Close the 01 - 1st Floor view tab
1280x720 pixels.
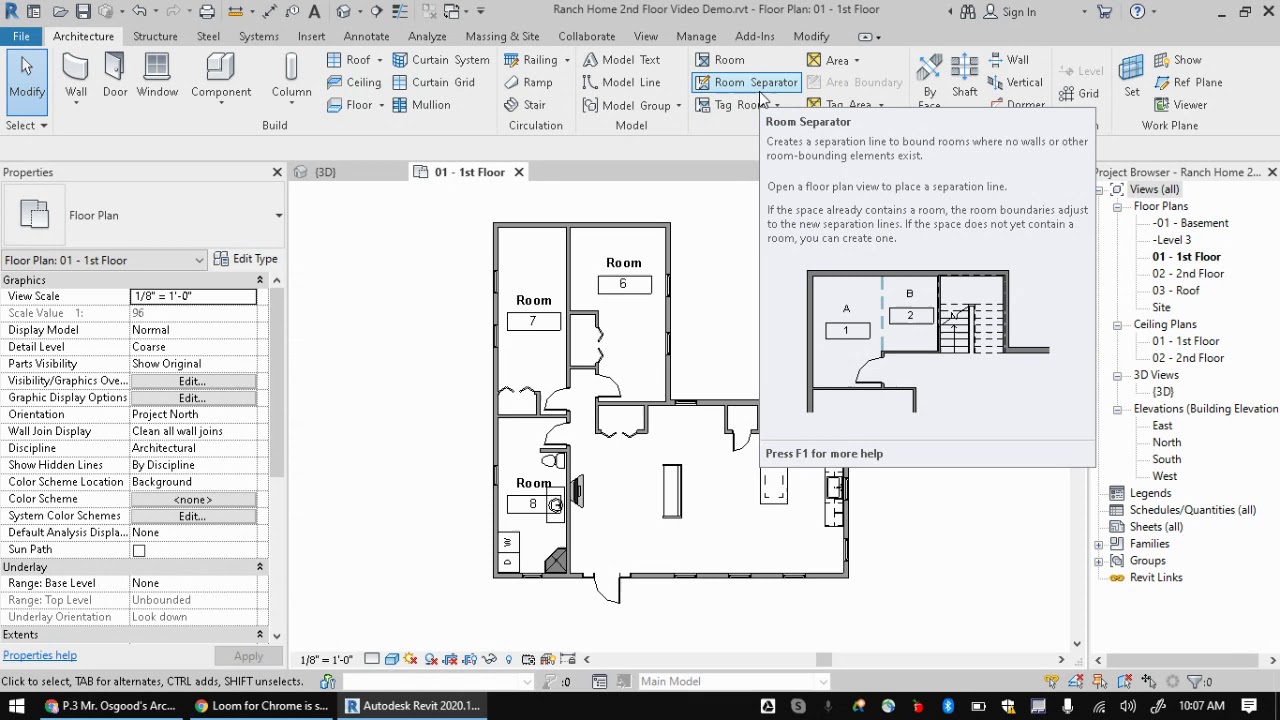(519, 172)
